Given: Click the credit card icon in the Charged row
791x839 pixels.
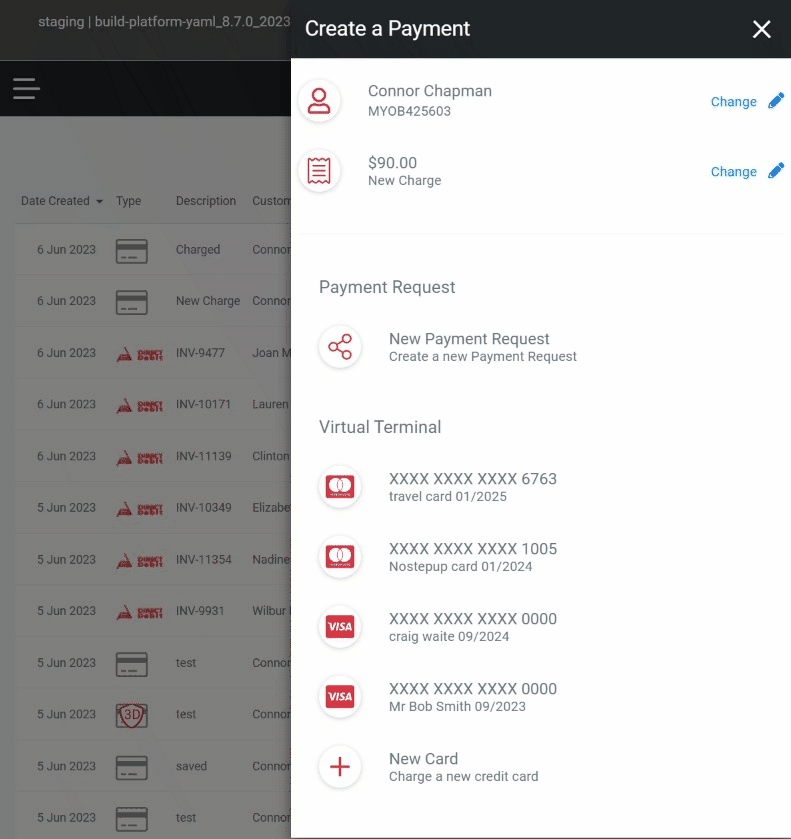Looking at the screenshot, I should point(132,251).
